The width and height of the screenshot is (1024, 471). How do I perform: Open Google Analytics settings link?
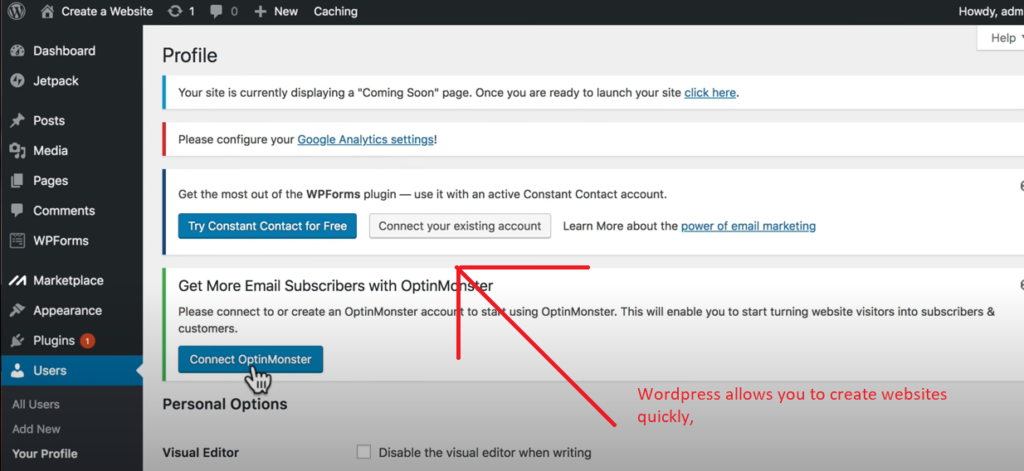click(x=365, y=140)
